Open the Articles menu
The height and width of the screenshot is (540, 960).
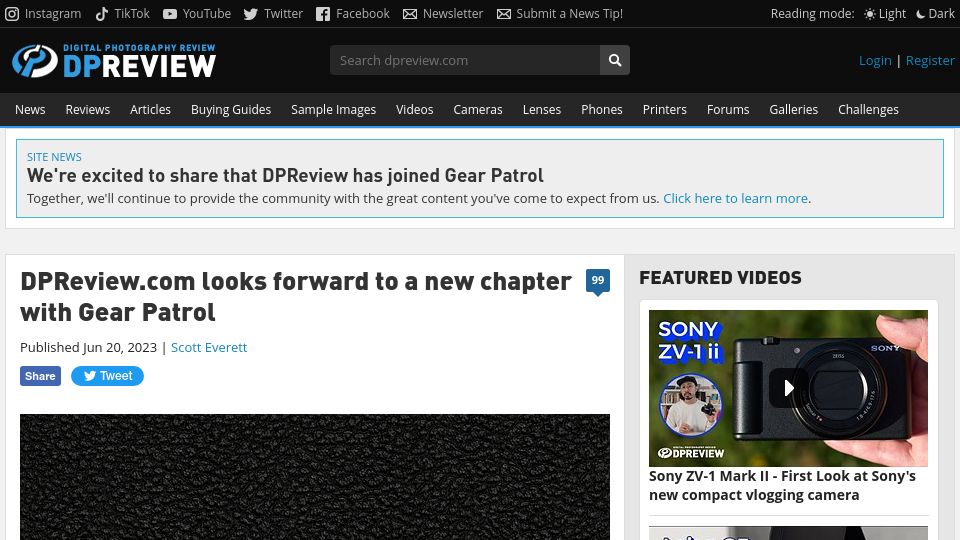(x=150, y=110)
